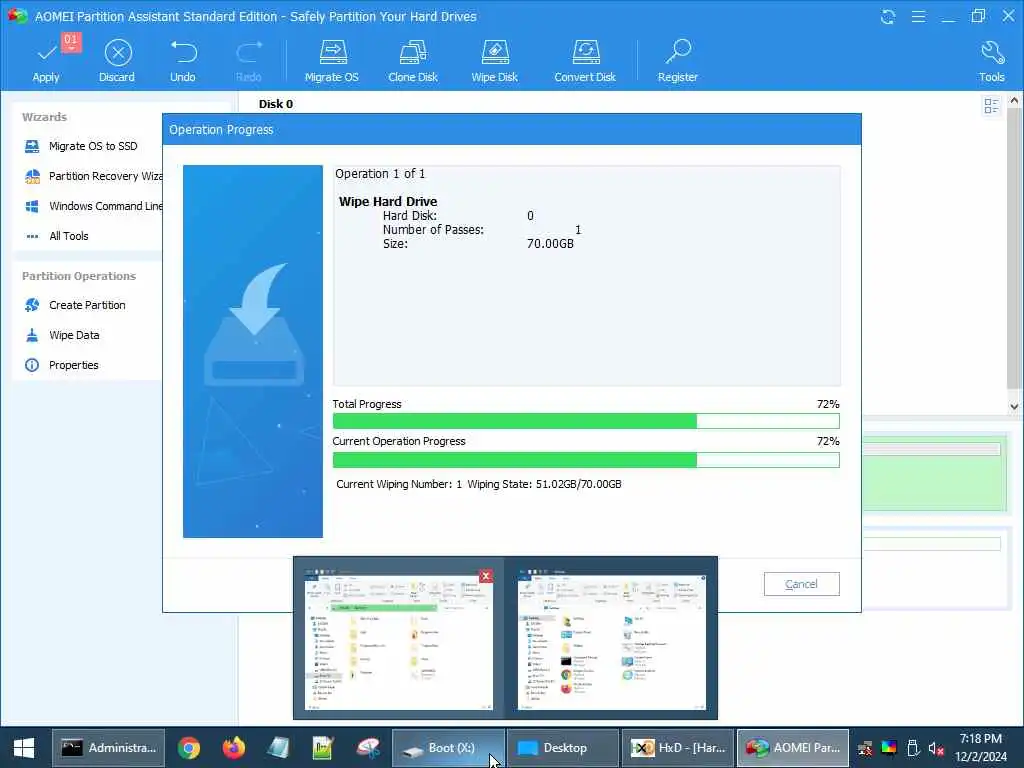The width and height of the screenshot is (1024, 768).
Task: Click the Wipe Hard Drive operation title
Action: 388,202
